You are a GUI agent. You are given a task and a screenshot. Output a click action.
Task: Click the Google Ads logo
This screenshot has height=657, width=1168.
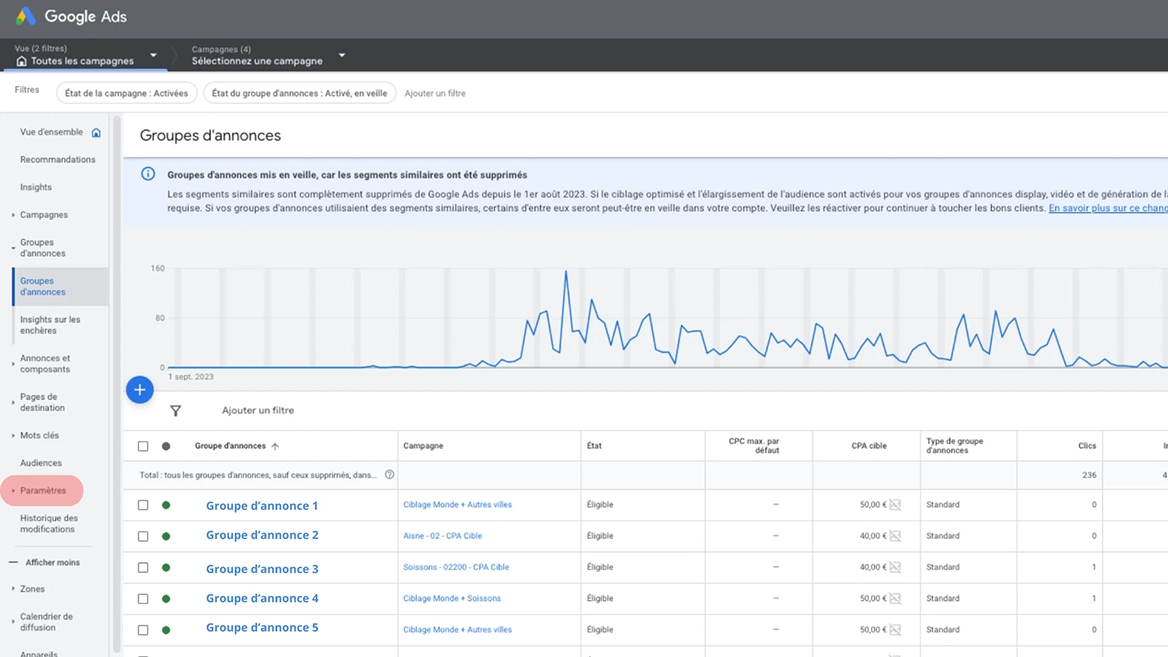point(26,16)
